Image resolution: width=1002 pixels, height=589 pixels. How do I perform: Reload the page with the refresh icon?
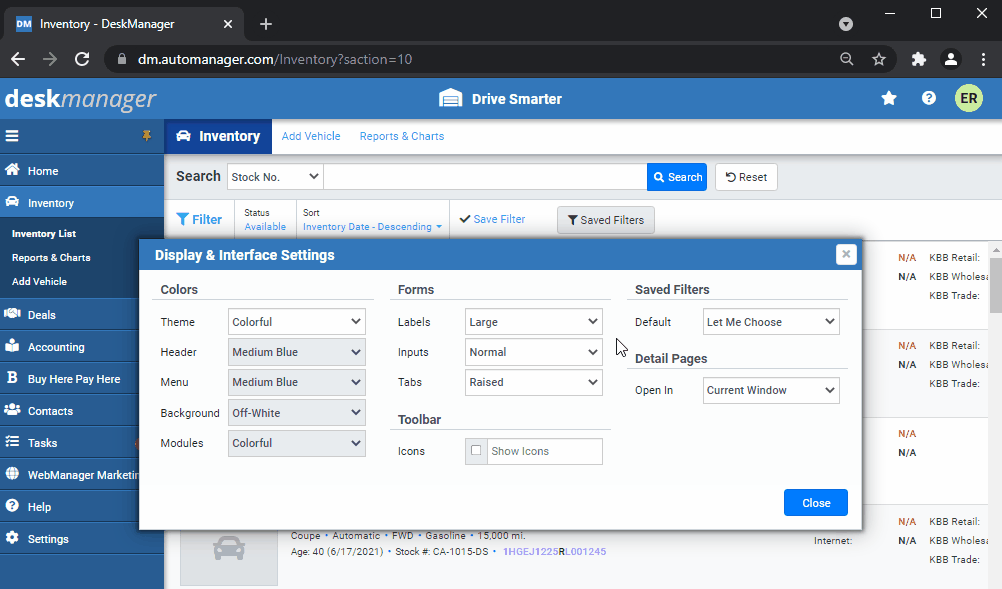[x=82, y=59]
